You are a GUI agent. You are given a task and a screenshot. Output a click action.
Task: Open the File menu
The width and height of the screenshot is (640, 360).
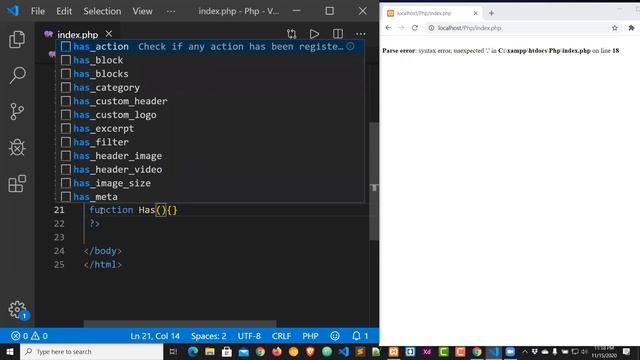tap(38, 11)
